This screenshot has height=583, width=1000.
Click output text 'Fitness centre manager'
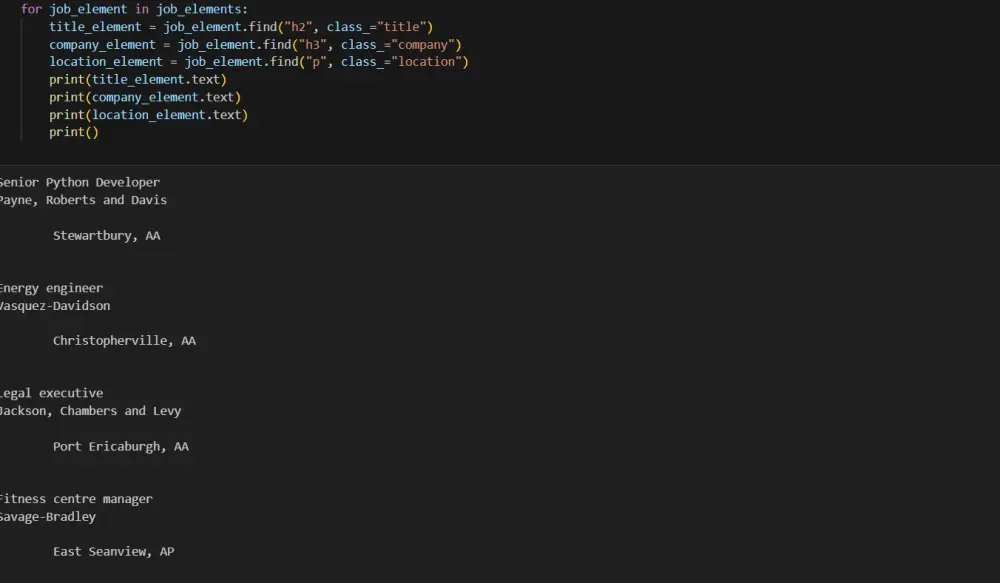tap(76, 499)
